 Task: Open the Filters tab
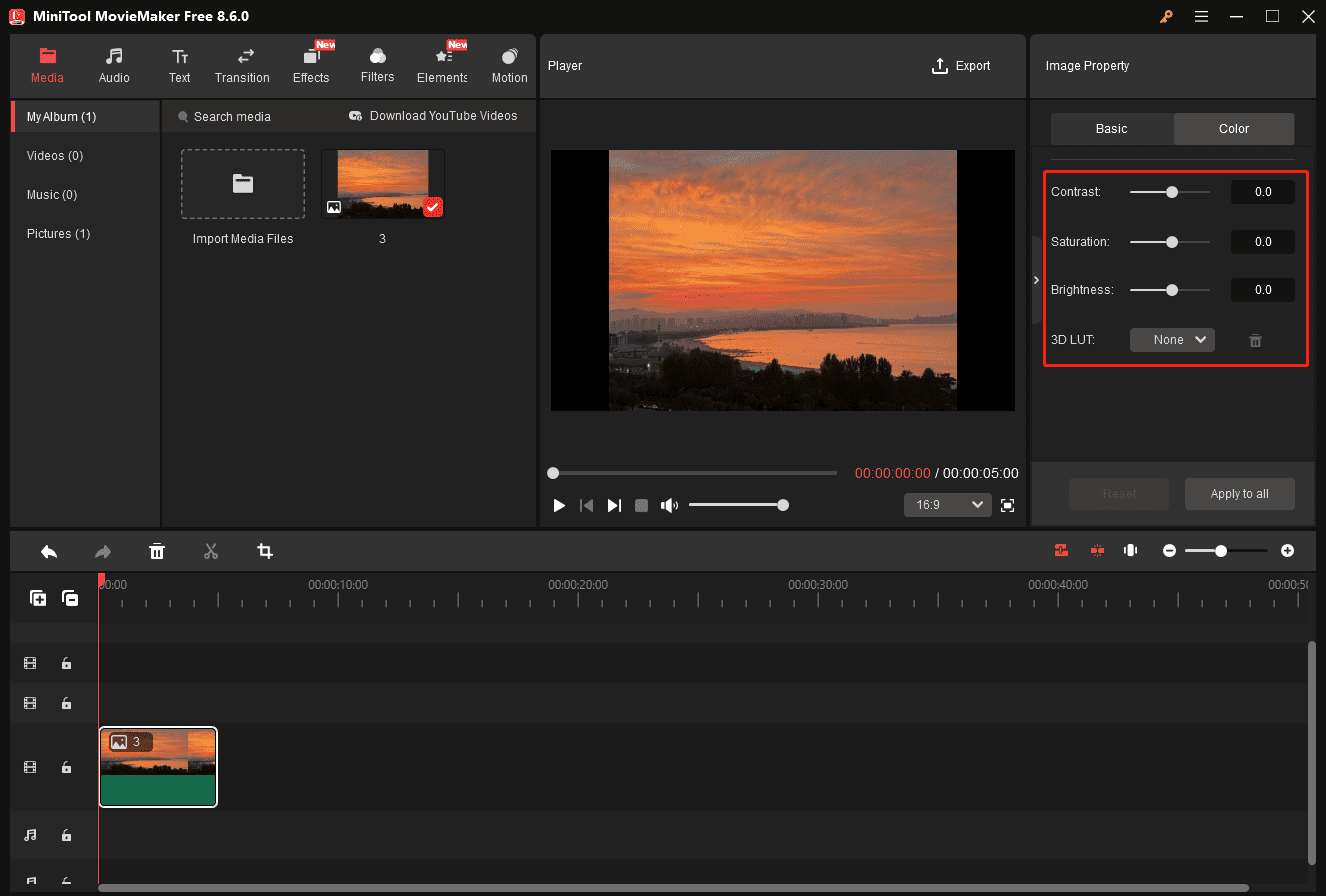[x=377, y=66]
